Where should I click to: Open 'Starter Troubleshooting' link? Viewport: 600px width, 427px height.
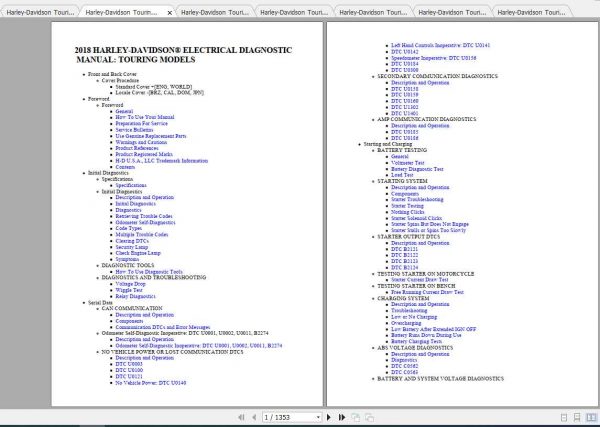point(417,199)
